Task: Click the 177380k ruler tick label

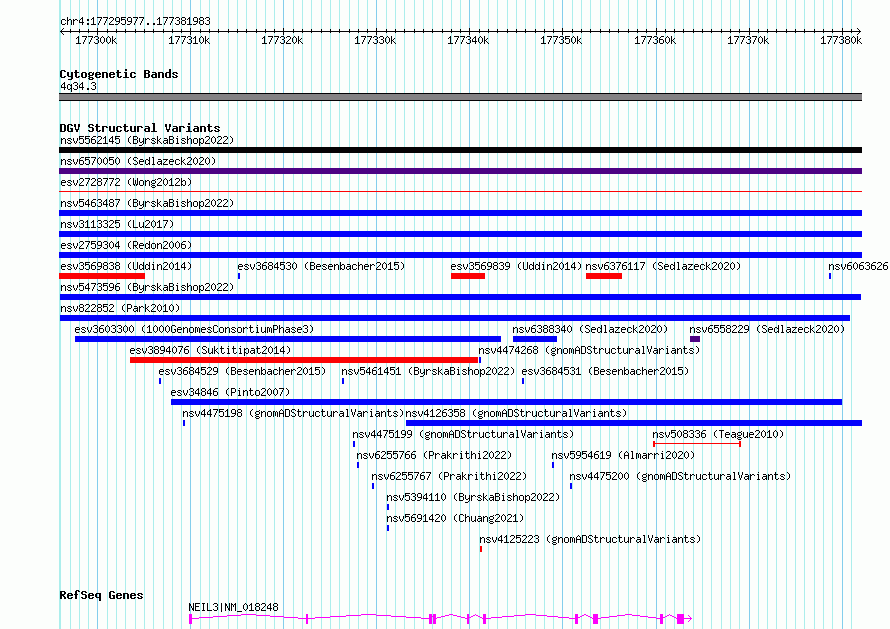Action: [841, 41]
